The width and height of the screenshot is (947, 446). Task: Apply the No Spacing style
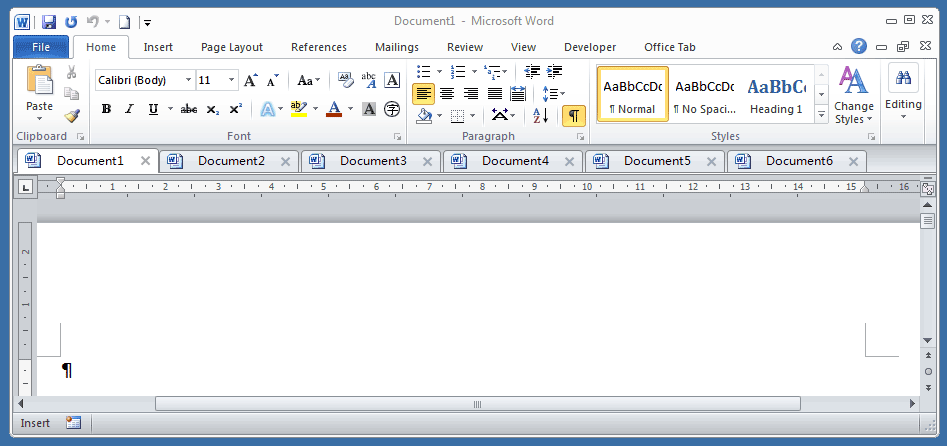[704, 94]
